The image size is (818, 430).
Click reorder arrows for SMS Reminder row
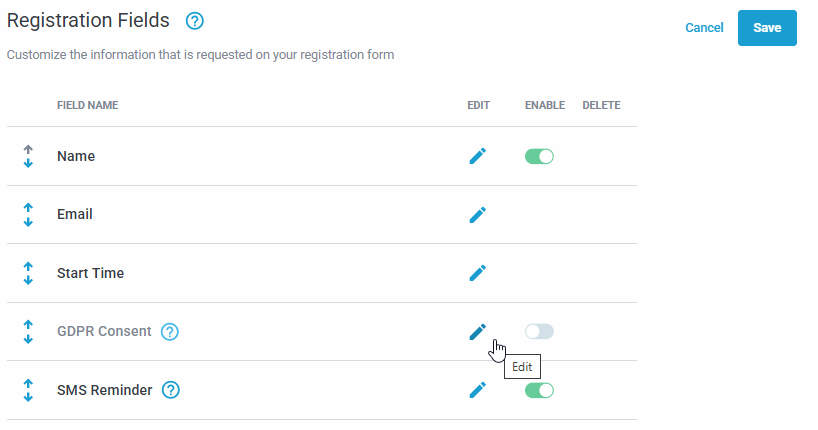point(28,390)
